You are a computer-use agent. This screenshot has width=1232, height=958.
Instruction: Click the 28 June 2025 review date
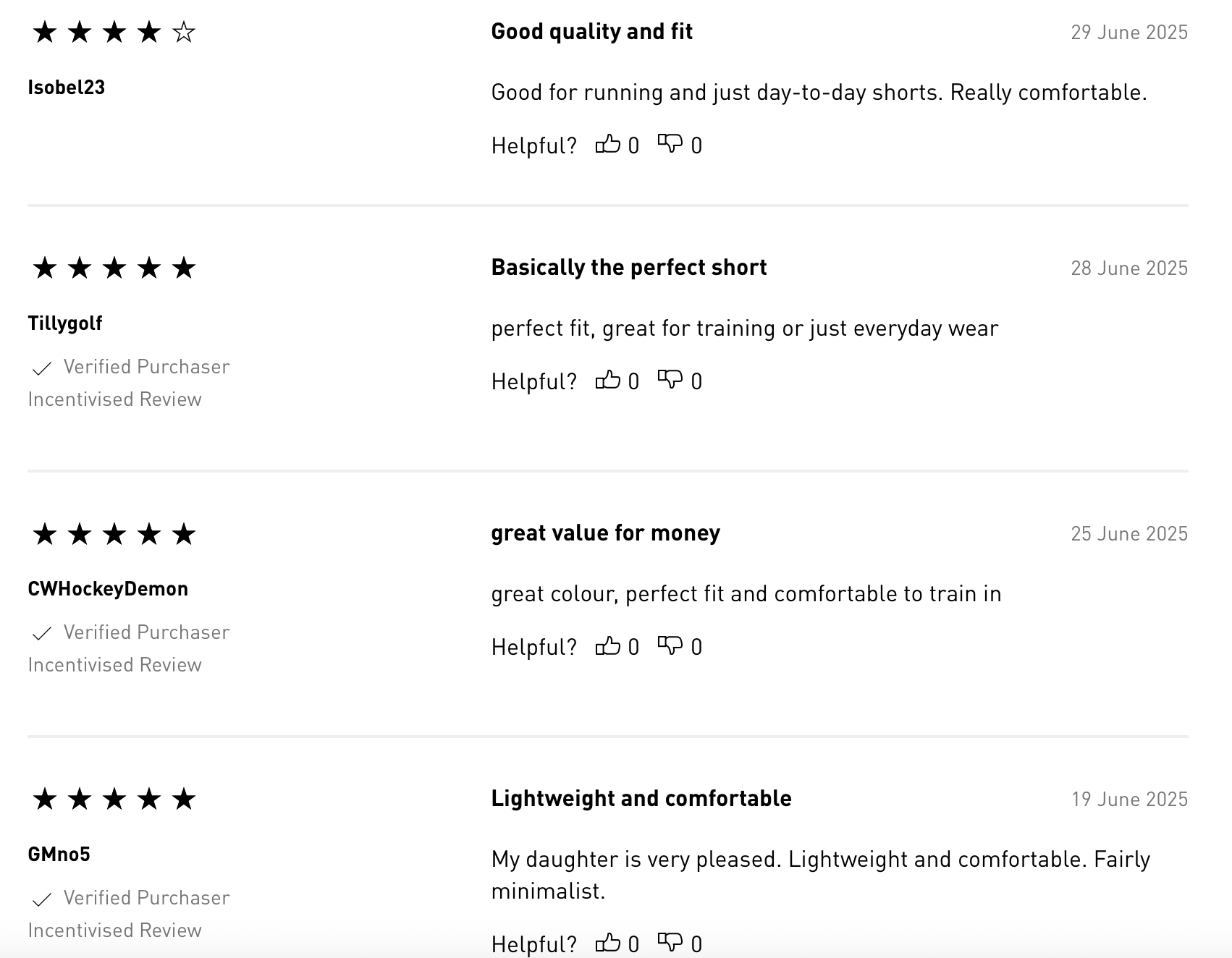pos(1129,268)
